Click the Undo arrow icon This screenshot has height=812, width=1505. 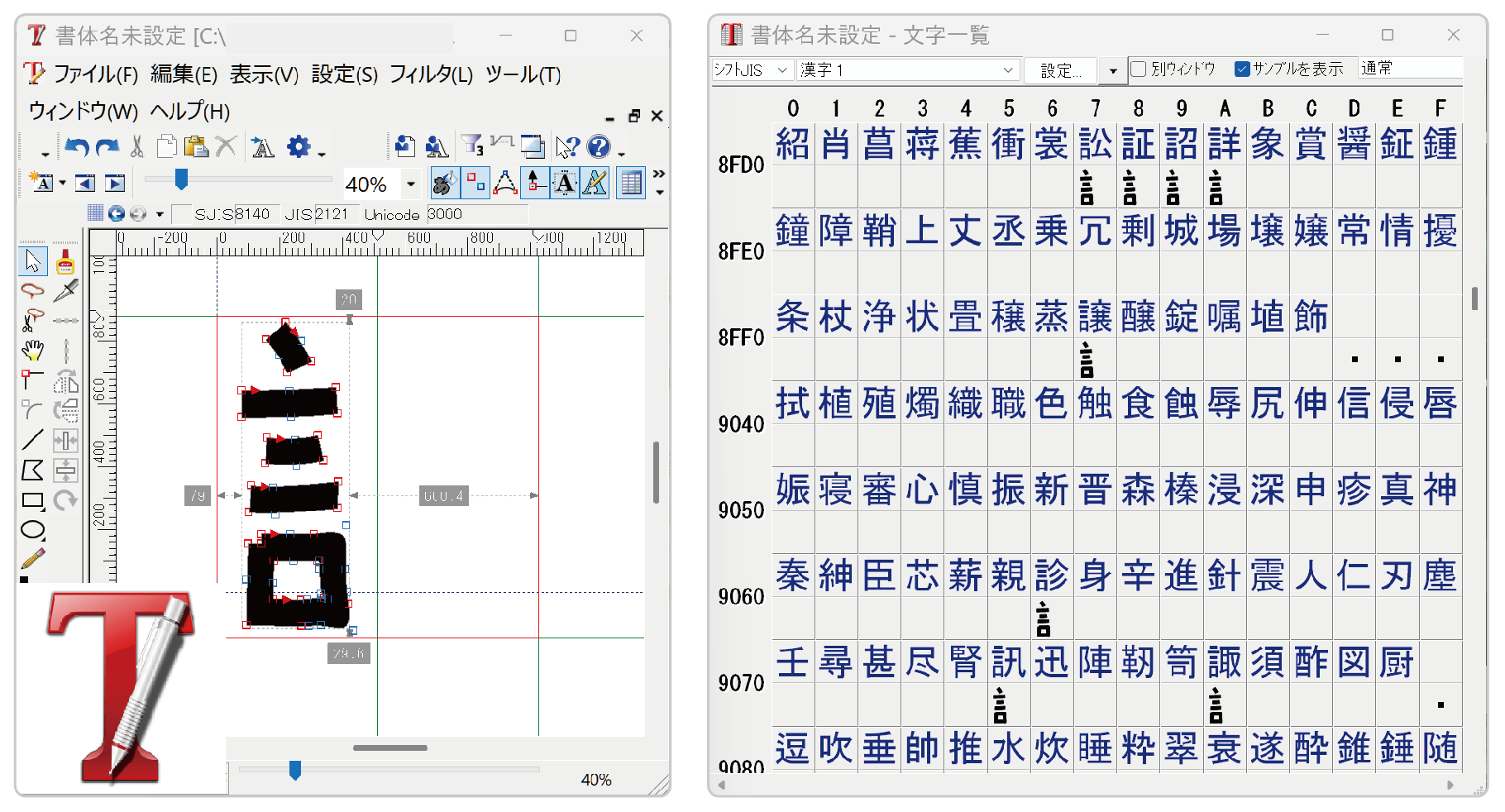tap(77, 147)
